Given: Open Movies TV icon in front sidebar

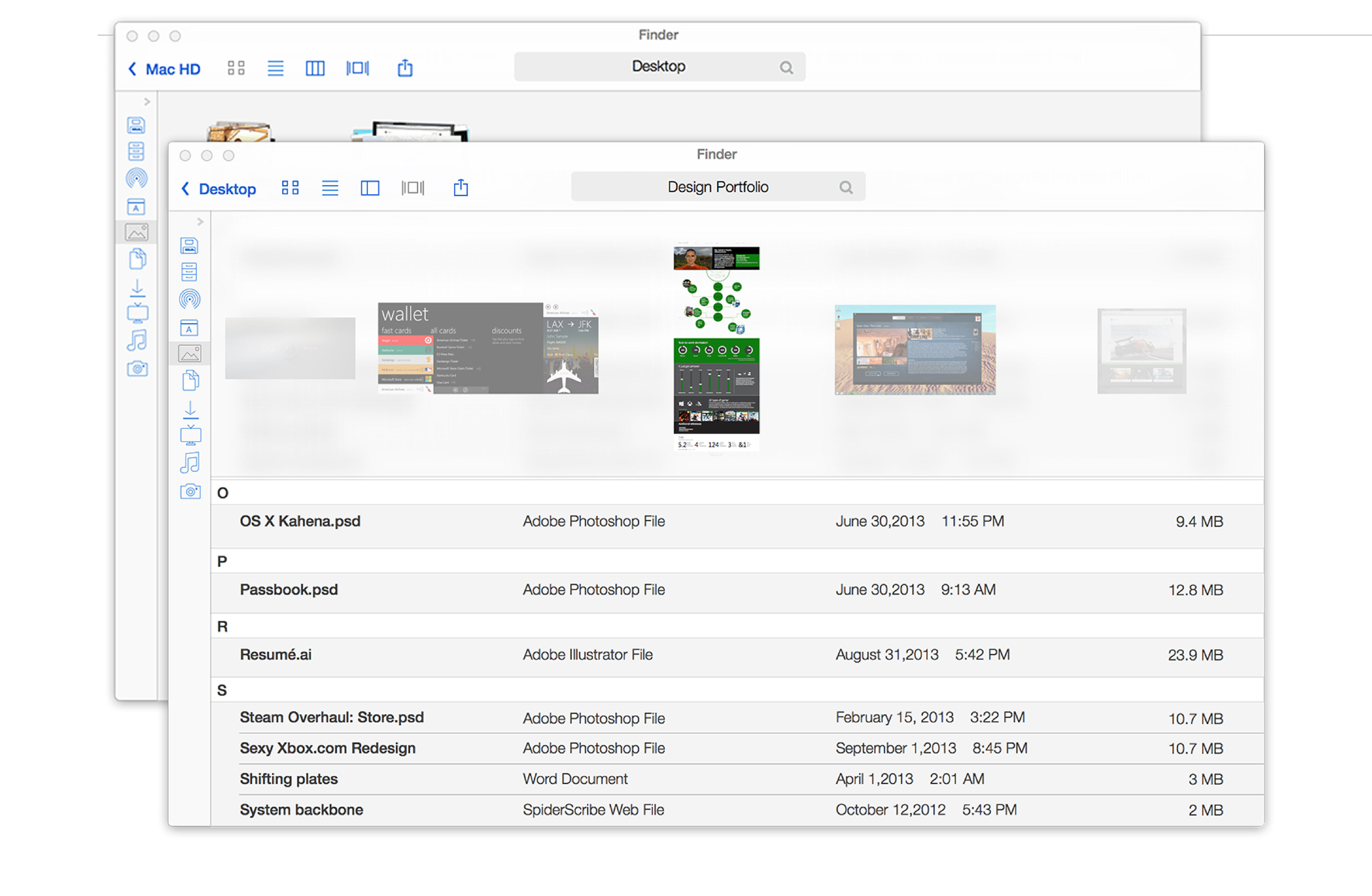Looking at the screenshot, I should click(x=190, y=436).
